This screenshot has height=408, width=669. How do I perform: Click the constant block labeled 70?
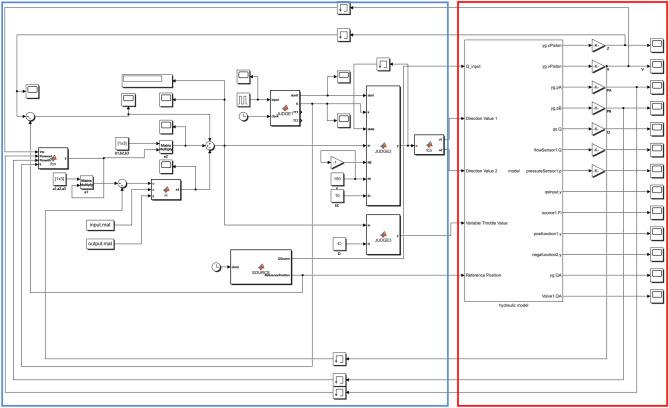tap(339, 195)
